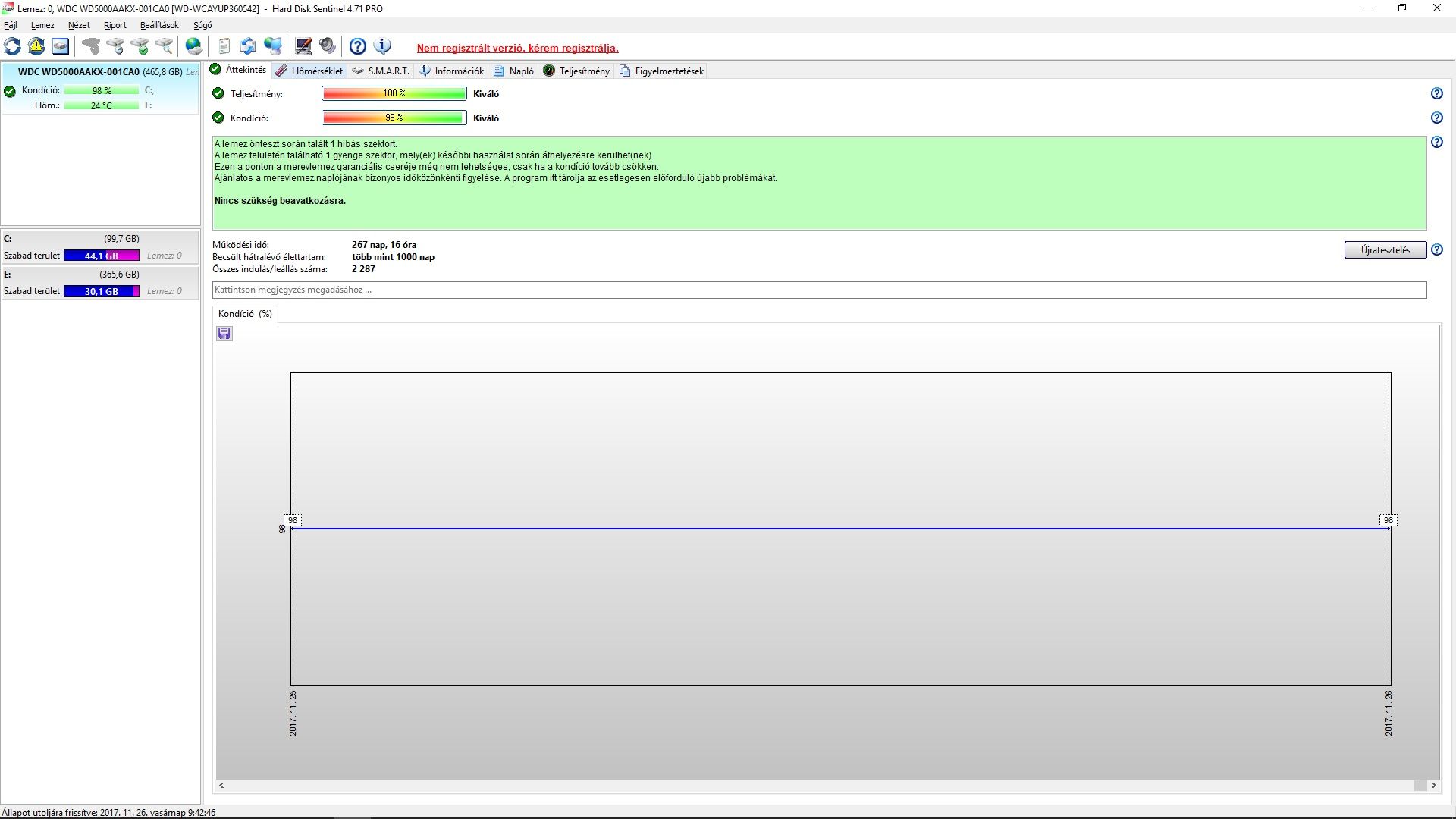Click left 98 data point marker
This screenshot has height=819, width=1456.
coord(293,520)
